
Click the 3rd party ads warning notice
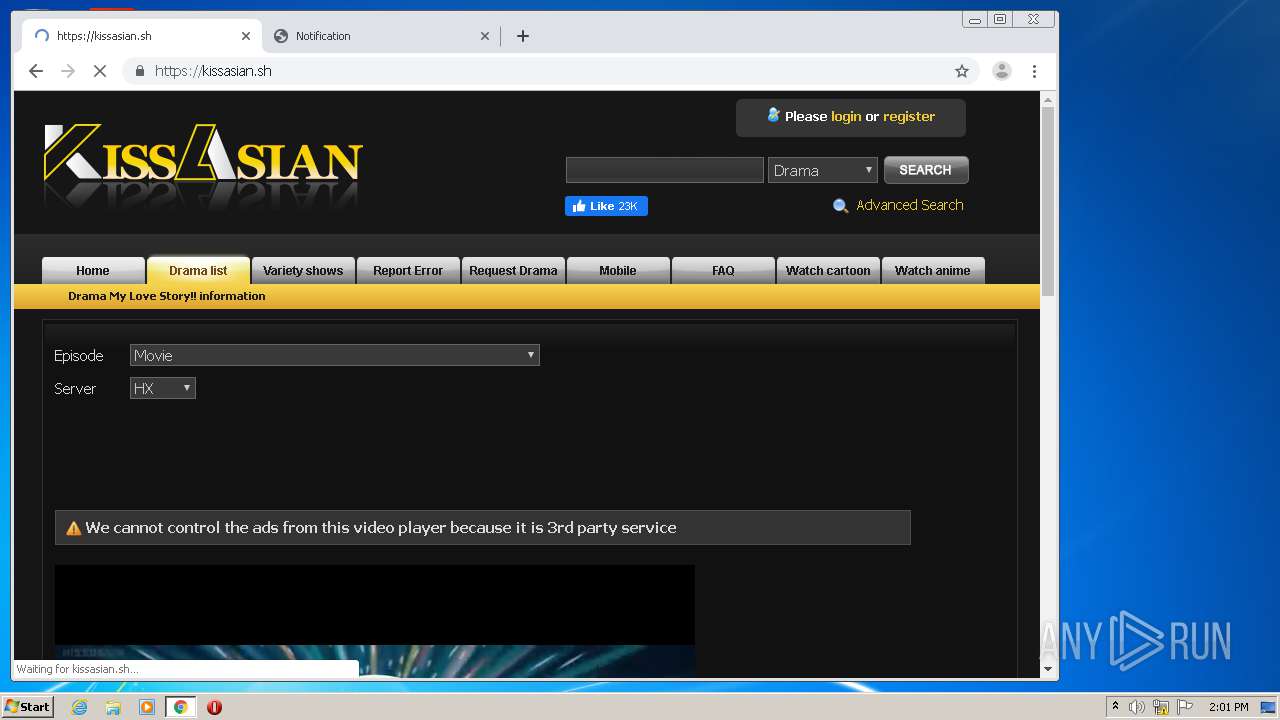click(x=483, y=528)
